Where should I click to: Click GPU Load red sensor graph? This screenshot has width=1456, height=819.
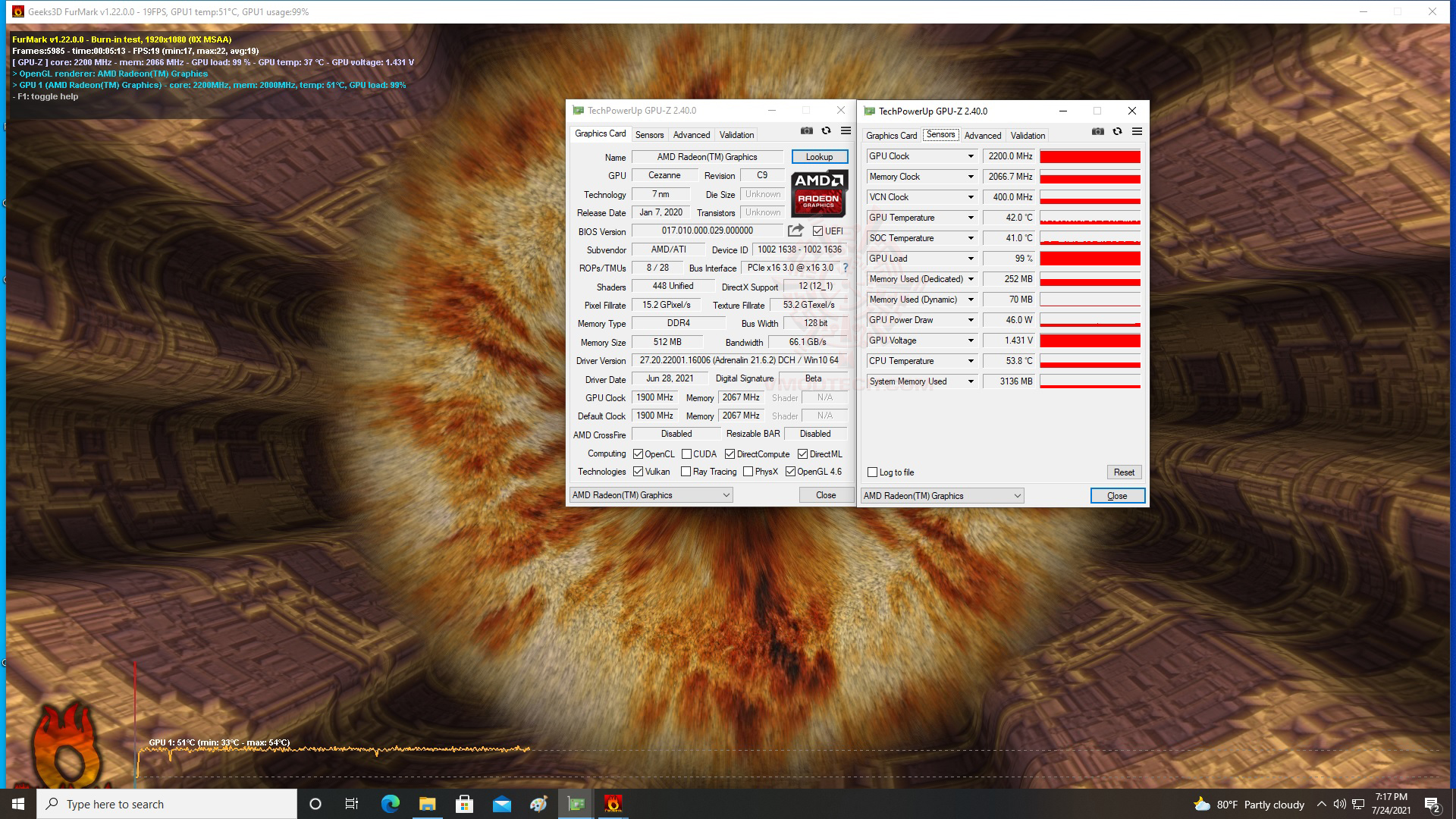pyautogui.click(x=1090, y=259)
